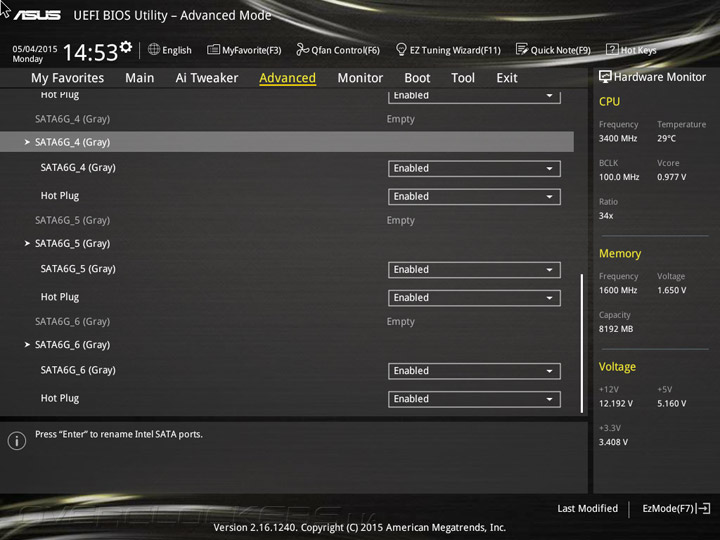Click the +12V reading 12.192 V
The width and height of the screenshot is (720, 540).
pos(616,403)
